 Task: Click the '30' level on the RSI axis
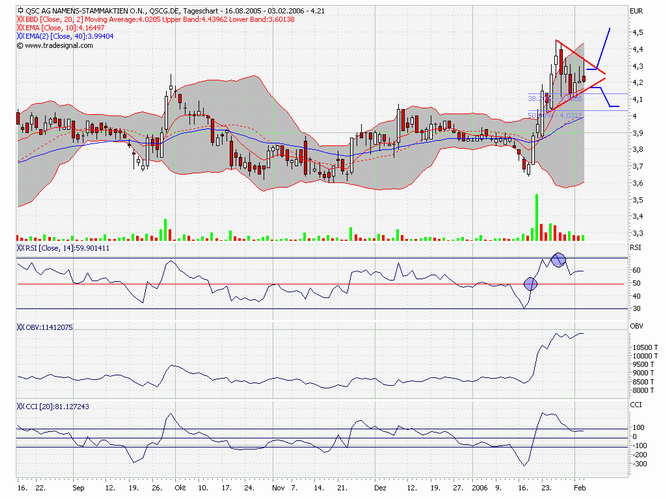[x=636, y=309]
